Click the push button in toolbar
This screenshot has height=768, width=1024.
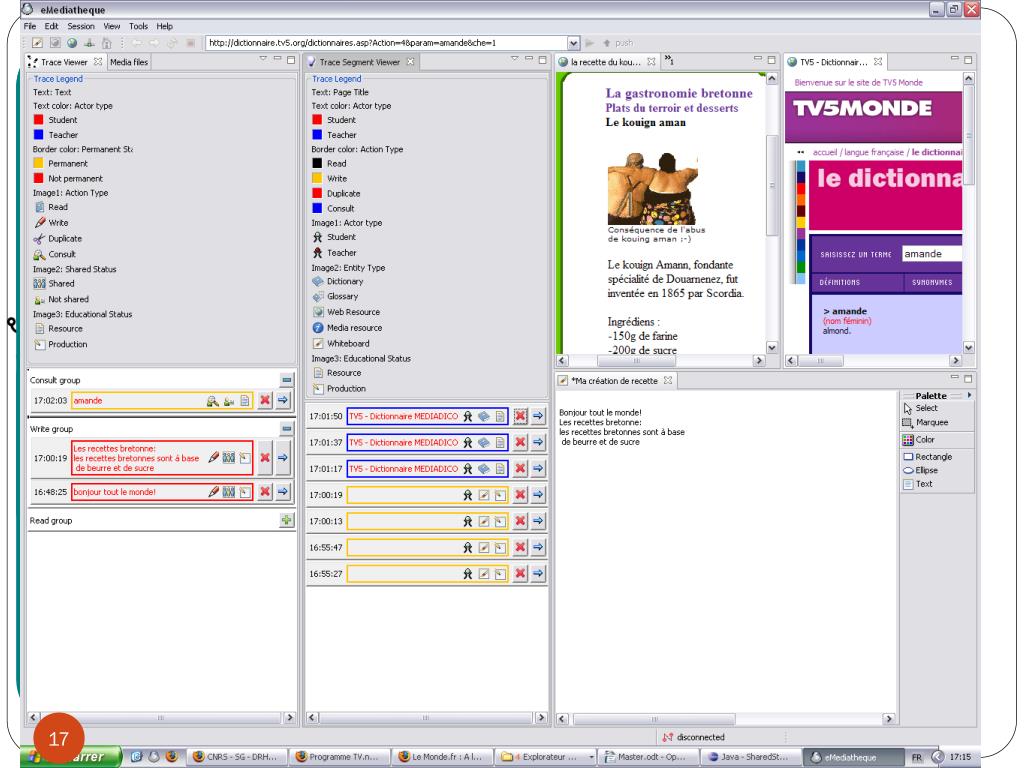618,43
